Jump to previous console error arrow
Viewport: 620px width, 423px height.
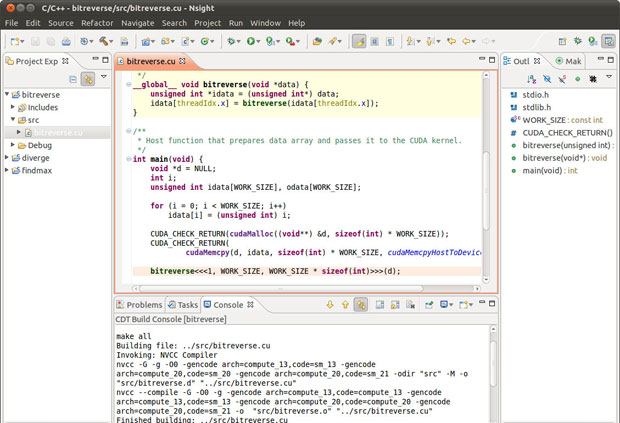[345, 305]
